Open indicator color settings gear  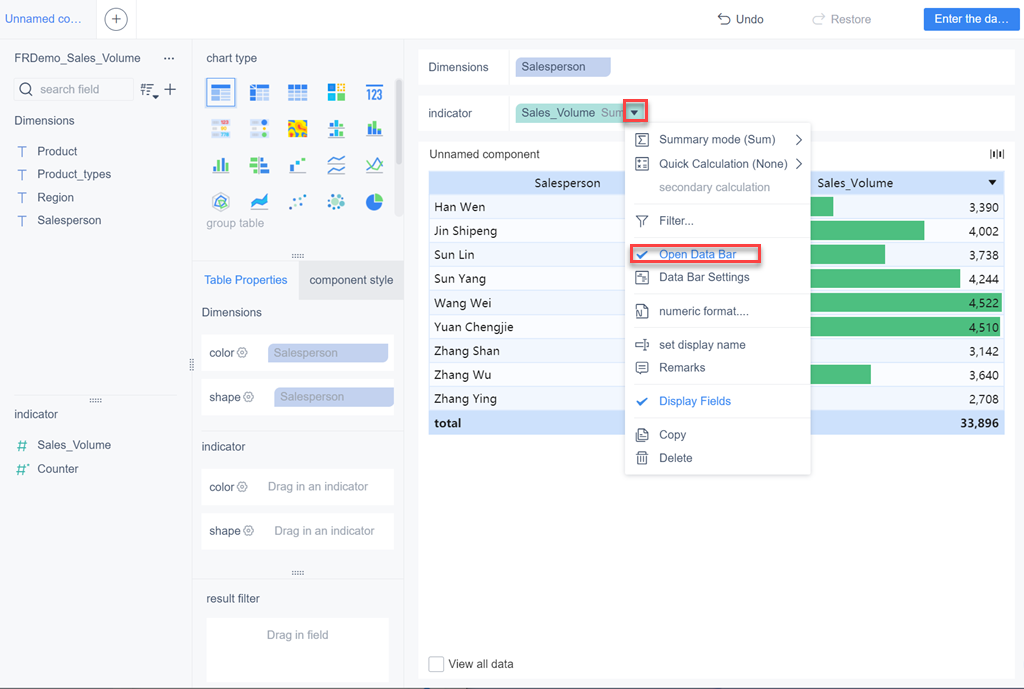coord(242,487)
